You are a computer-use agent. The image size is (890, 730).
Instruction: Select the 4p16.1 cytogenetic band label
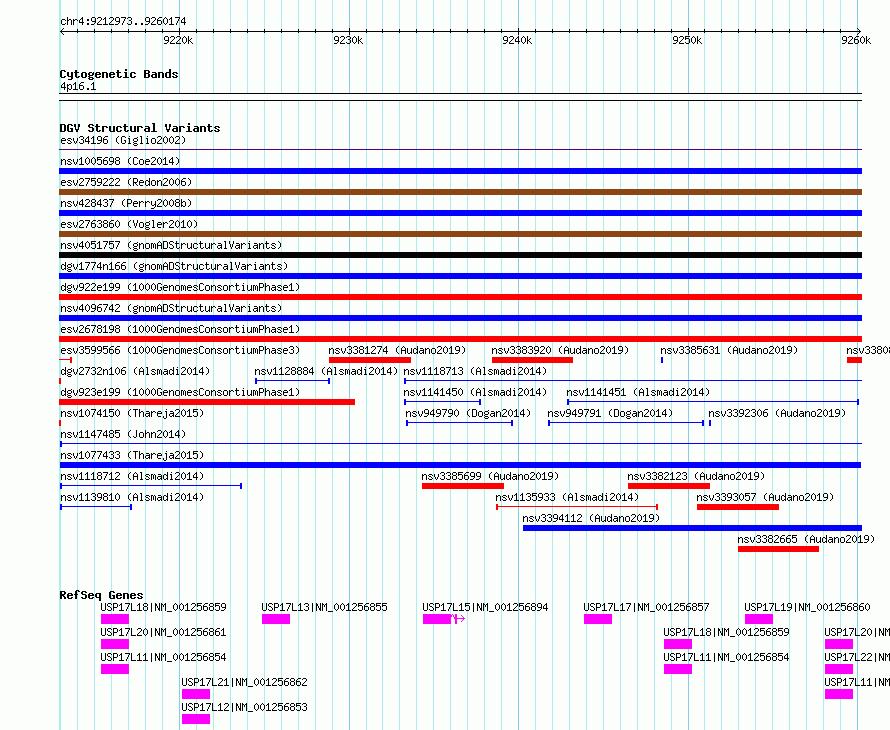(78, 86)
